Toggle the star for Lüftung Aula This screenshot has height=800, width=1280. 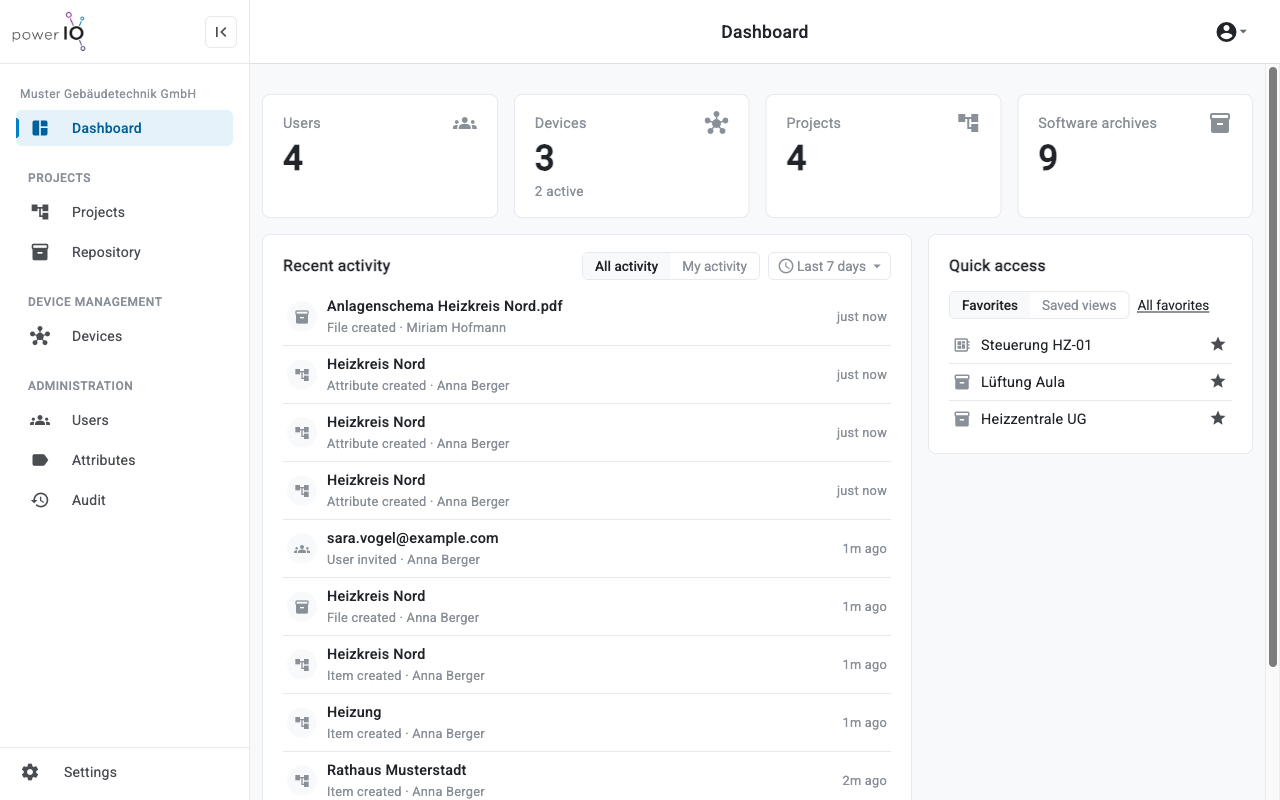(x=1218, y=382)
